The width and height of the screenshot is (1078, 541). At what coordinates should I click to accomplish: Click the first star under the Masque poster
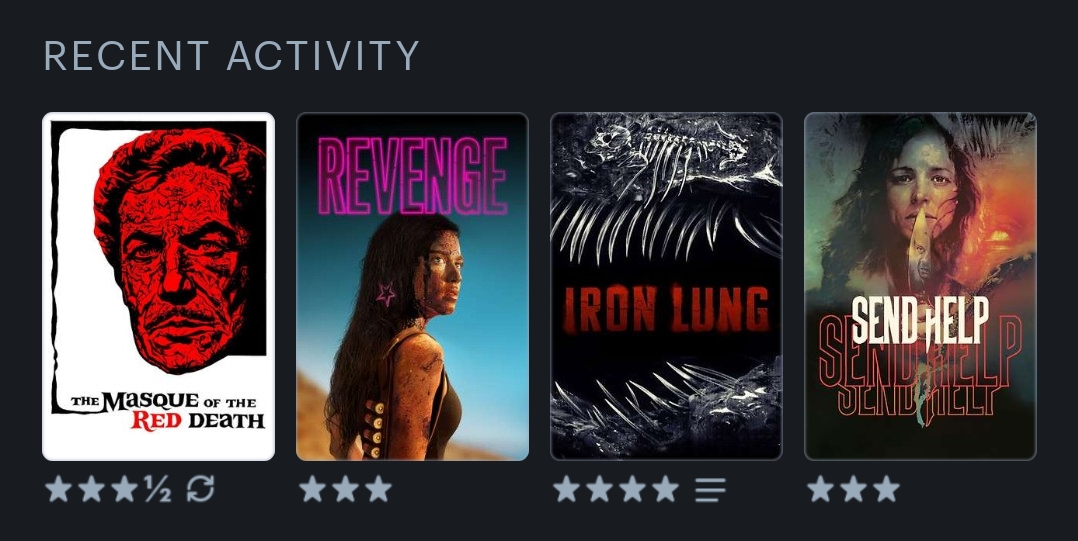coord(58,489)
